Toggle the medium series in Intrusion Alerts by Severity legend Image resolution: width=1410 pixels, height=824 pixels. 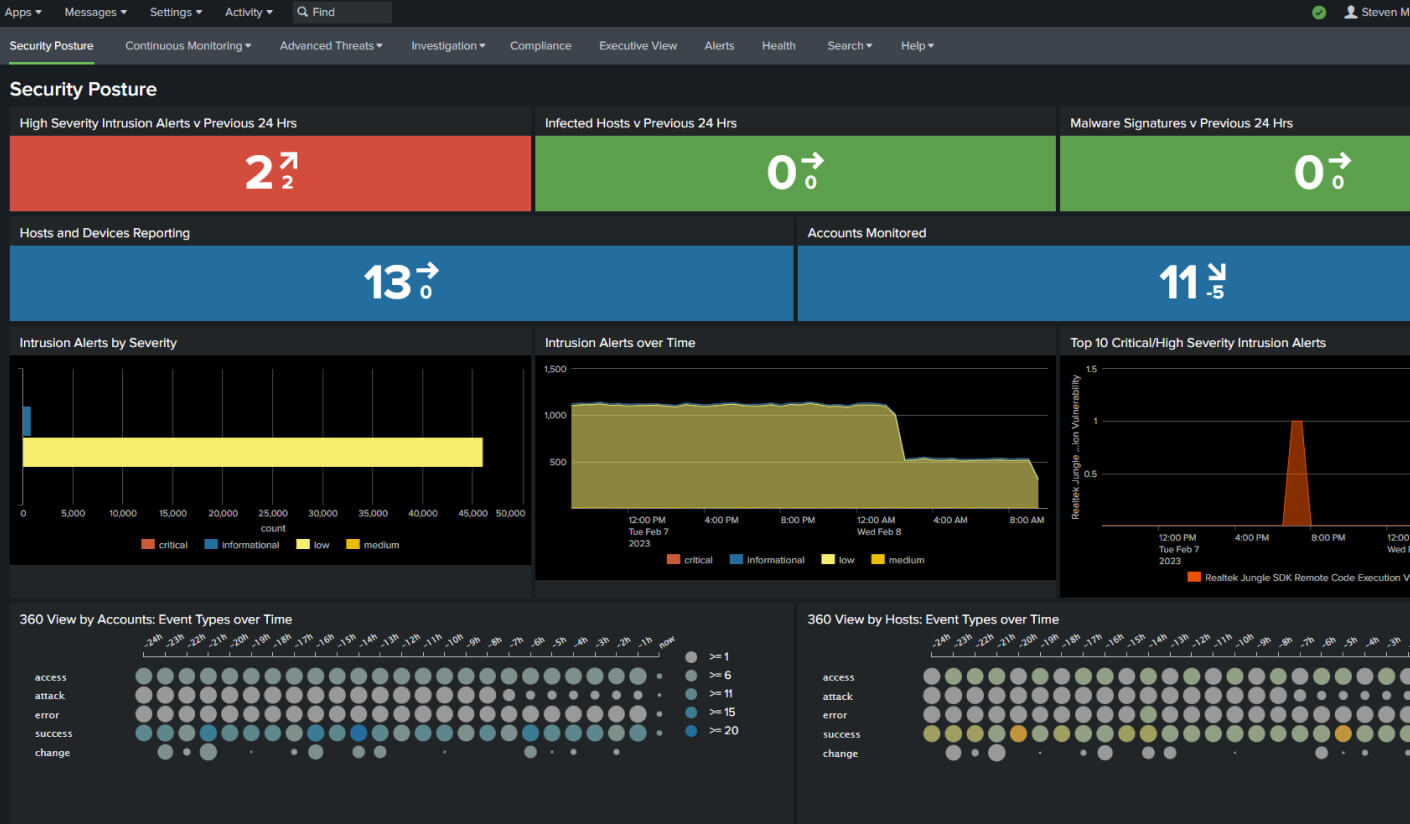(373, 545)
